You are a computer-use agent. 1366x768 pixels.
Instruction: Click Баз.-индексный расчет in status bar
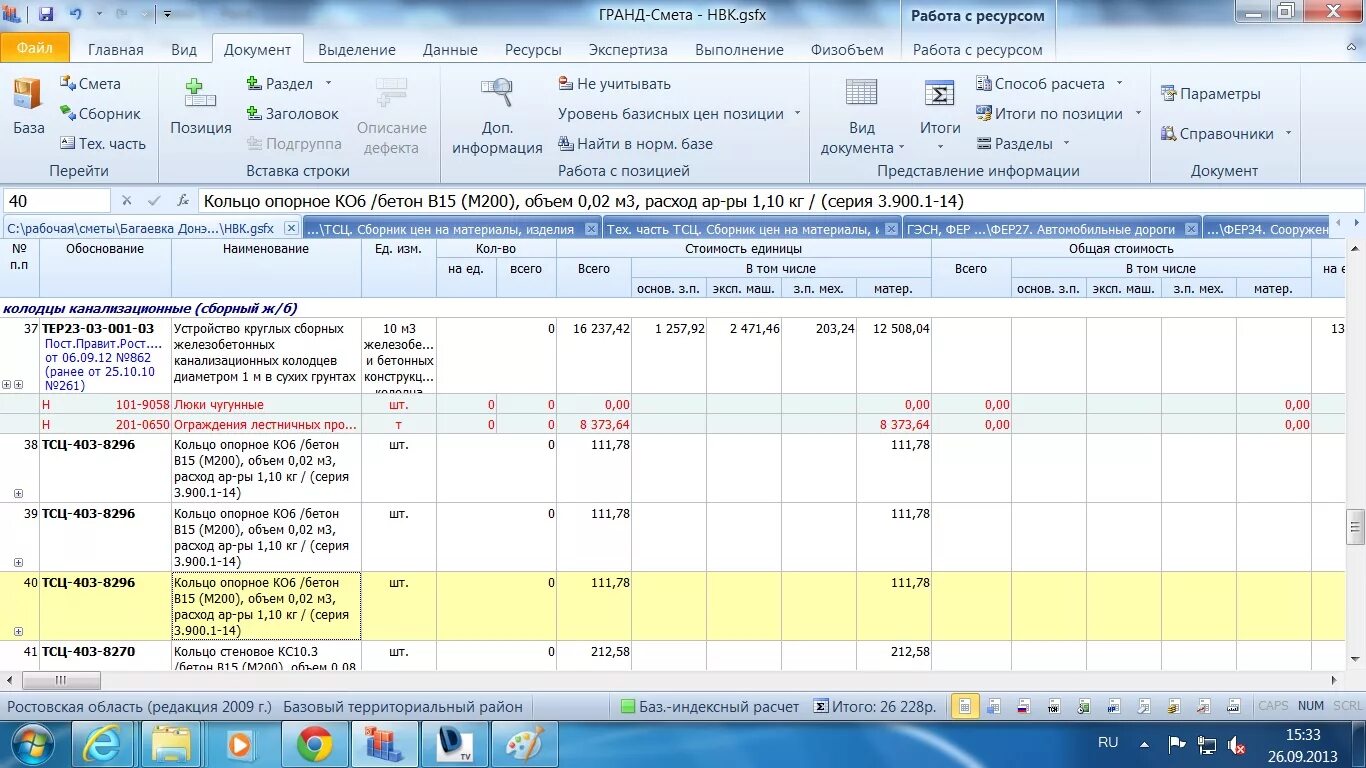coord(710,706)
